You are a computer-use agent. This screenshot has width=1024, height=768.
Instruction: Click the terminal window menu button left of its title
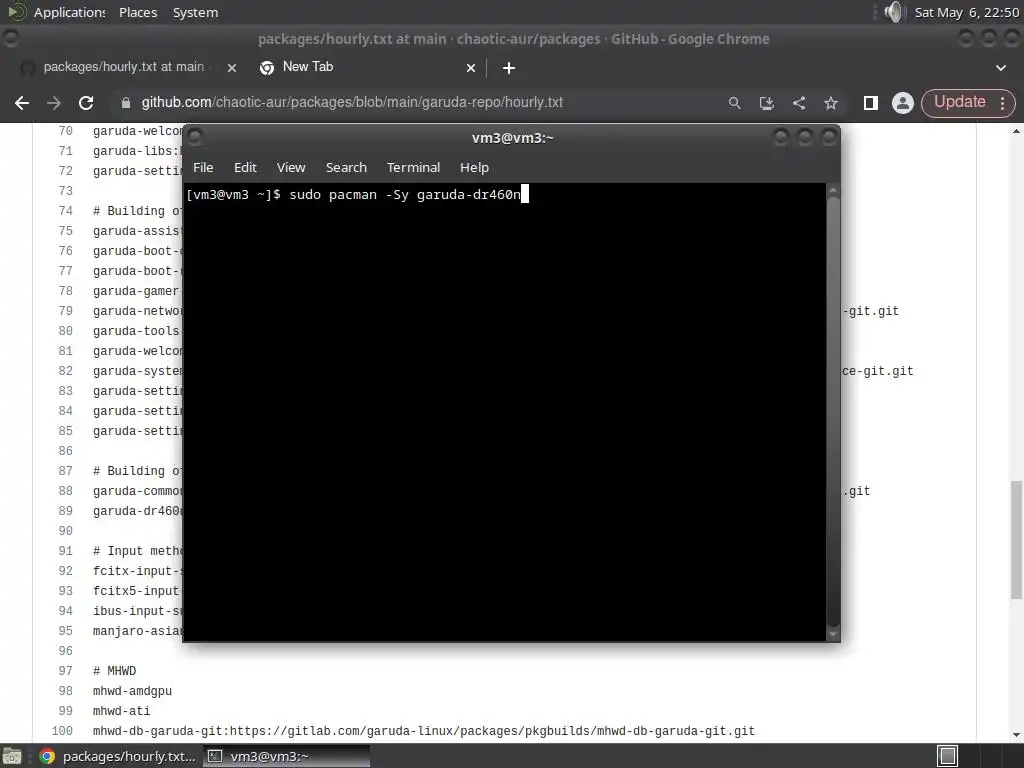coord(195,137)
